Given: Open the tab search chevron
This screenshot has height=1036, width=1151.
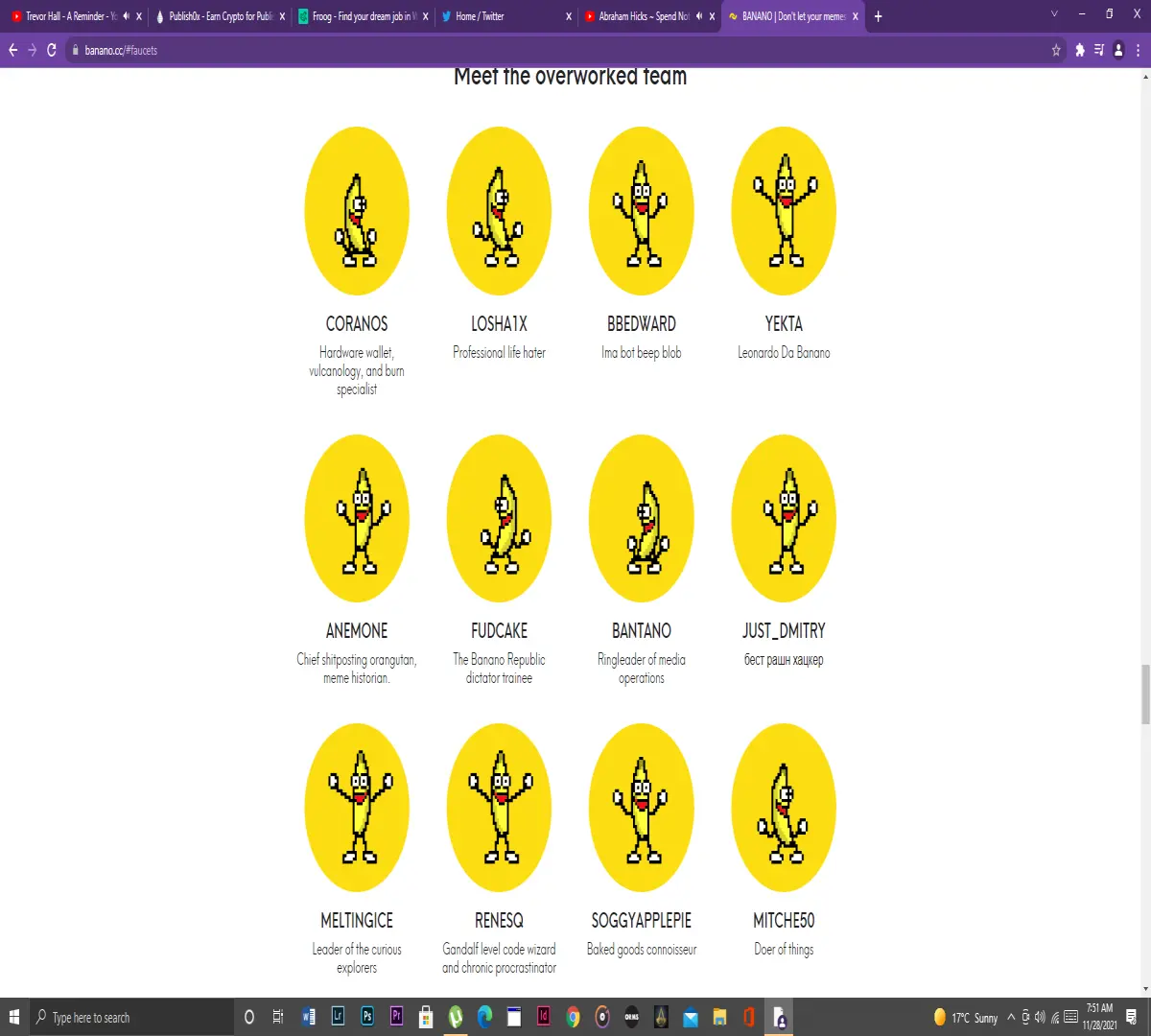Looking at the screenshot, I should pyautogui.click(x=1055, y=14).
